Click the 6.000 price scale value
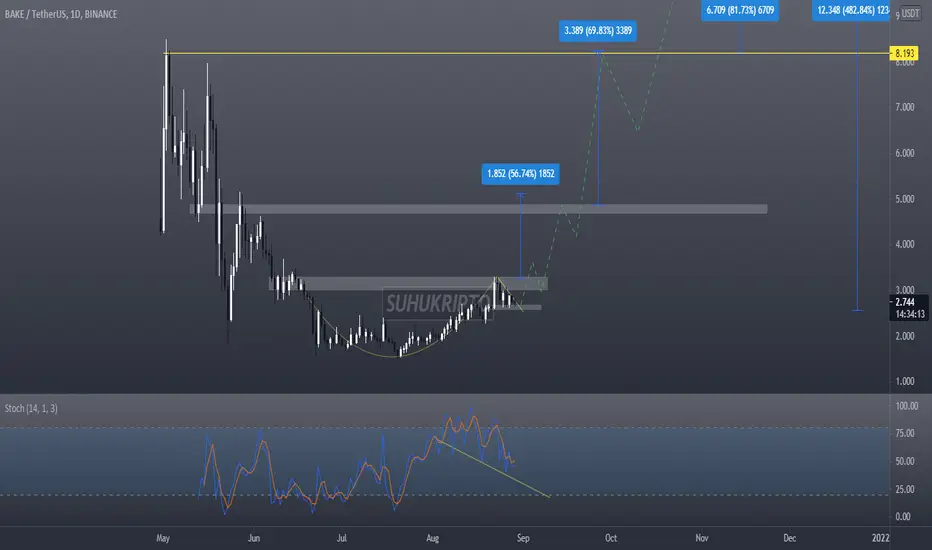The width and height of the screenshot is (932, 550). [905, 153]
